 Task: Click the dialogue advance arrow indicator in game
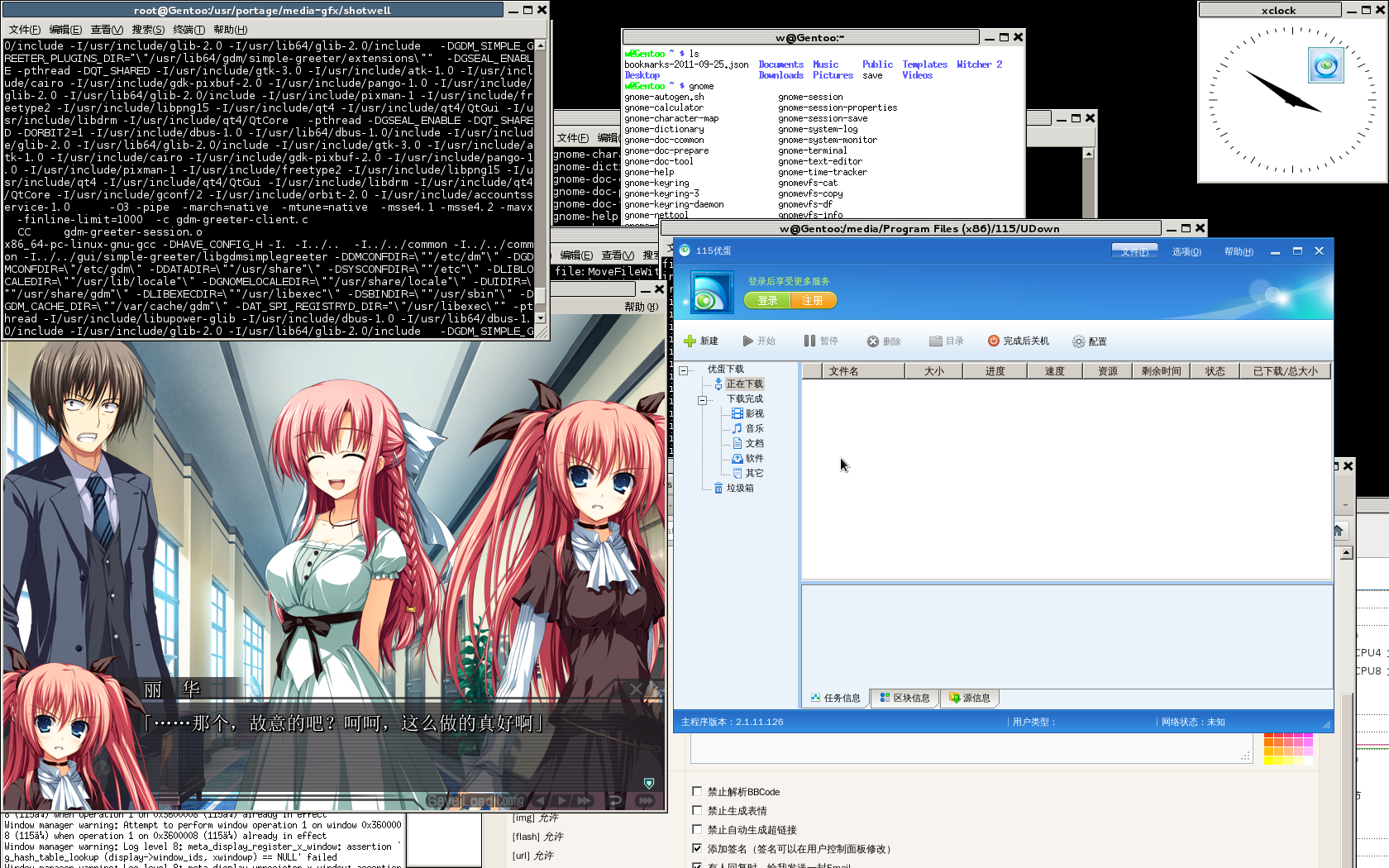(x=649, y=783)
